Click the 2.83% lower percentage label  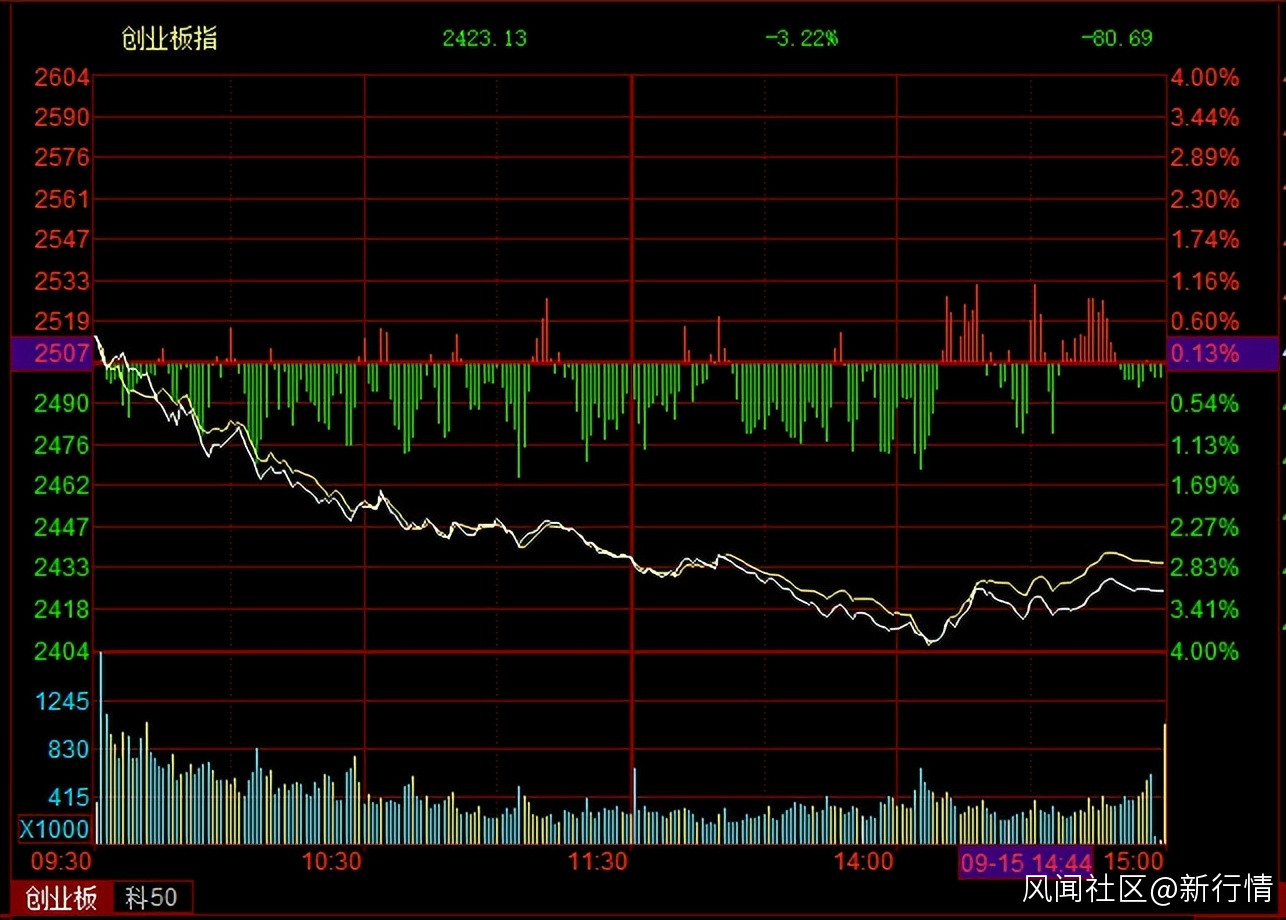pos(1205,568)
